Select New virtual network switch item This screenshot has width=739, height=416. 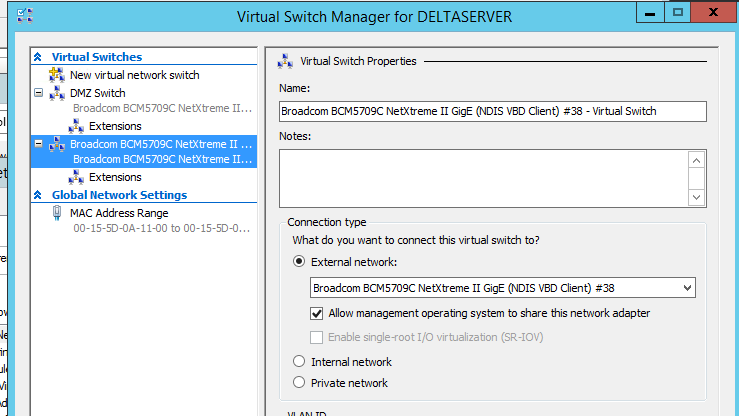pyautogui.click(x=135, y=75)
